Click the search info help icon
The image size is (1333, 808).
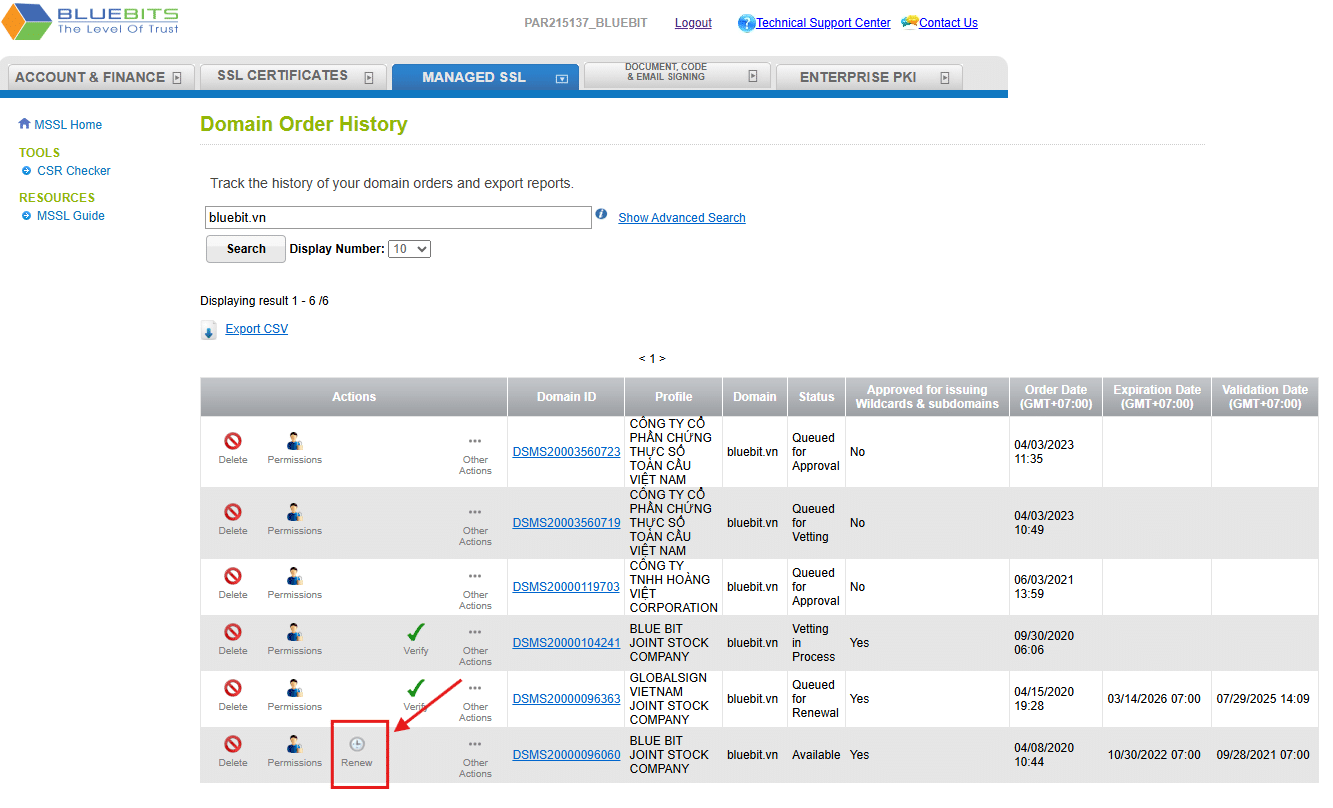601,214
